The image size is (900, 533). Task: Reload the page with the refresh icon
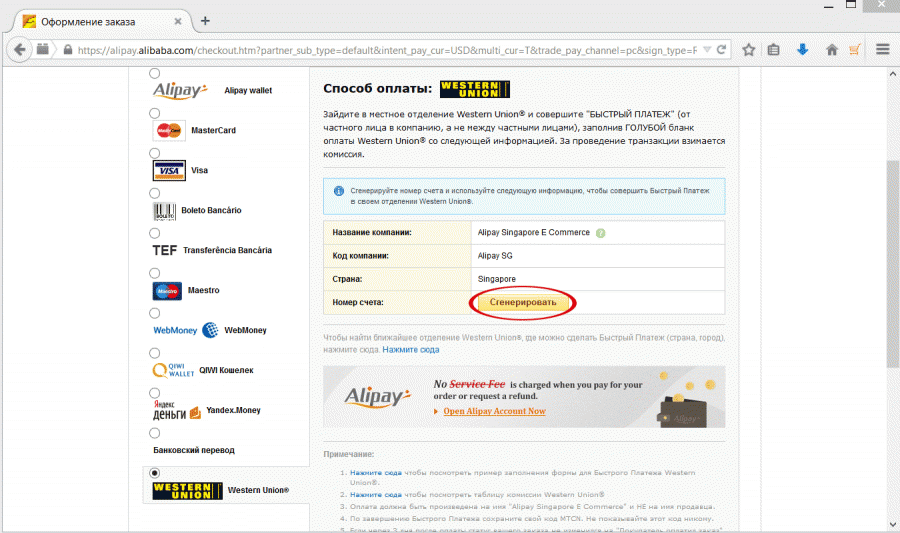[721, 50]
